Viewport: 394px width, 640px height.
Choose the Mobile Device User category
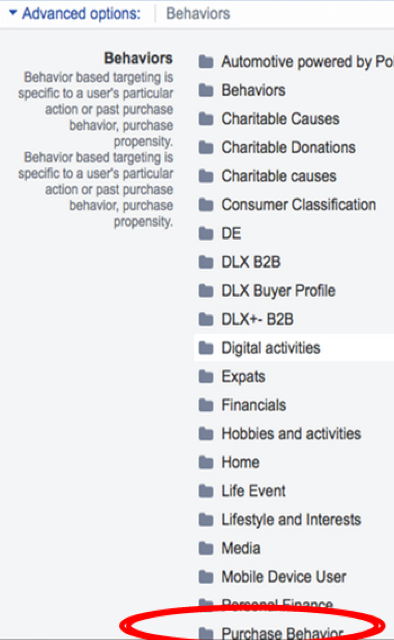(x=284, y=577)
